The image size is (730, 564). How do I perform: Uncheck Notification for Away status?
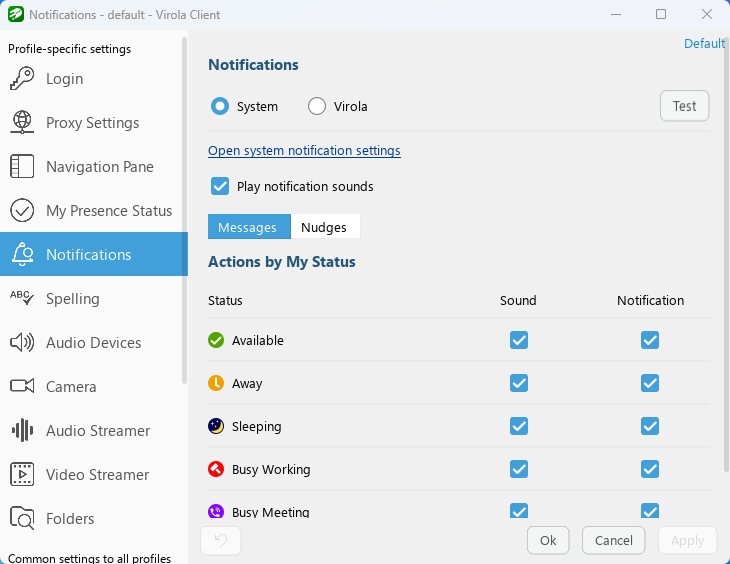pos(650,383)
